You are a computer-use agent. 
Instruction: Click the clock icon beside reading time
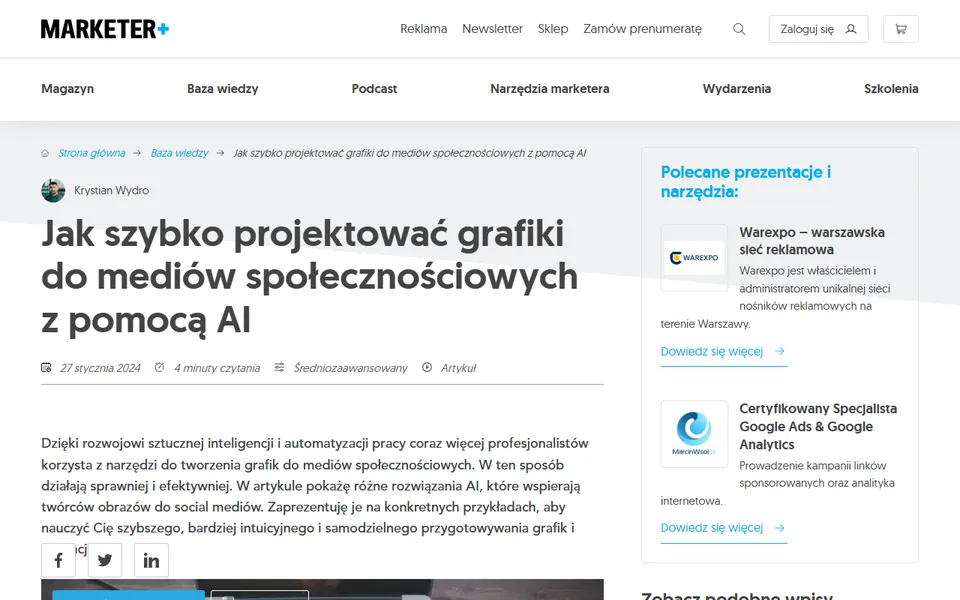[159, 367]
